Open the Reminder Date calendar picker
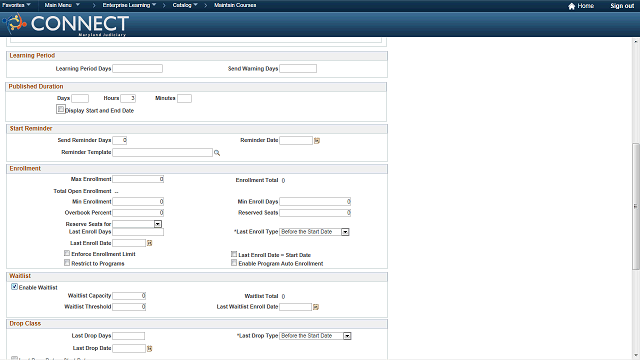This screenshot has width=640, height=360. (317, 140)
